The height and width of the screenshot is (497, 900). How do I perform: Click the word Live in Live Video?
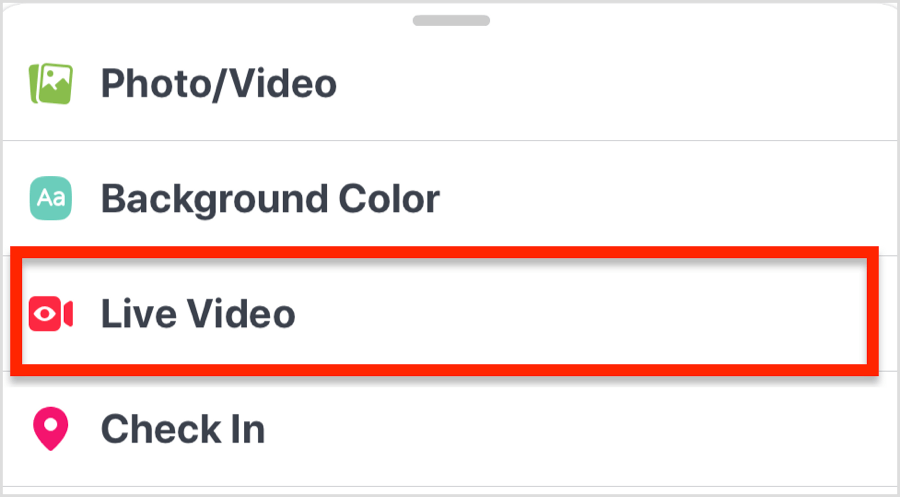click(x=138, y=314)
